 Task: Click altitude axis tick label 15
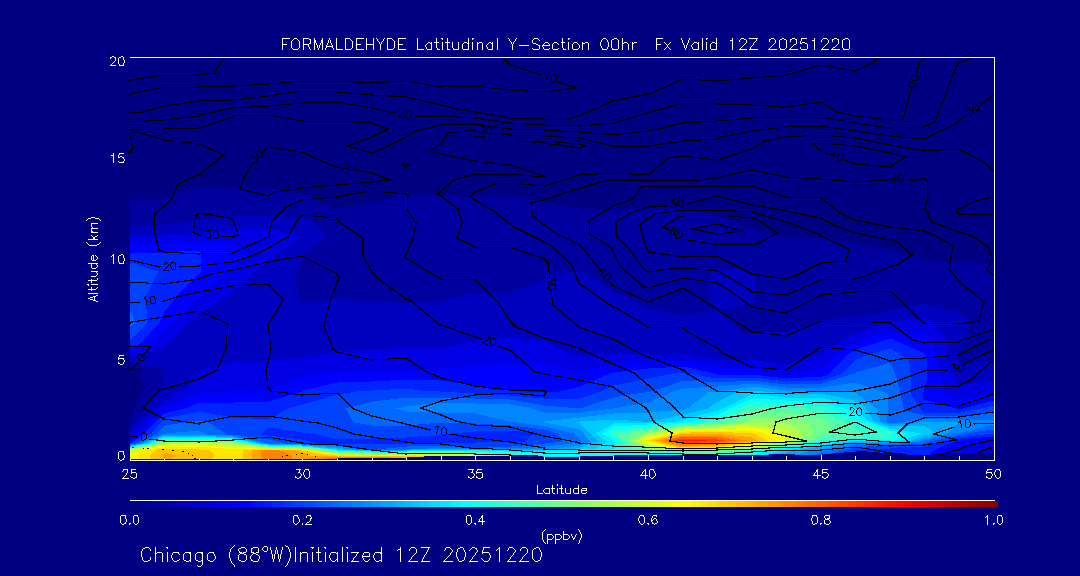(x=116, y=158)
